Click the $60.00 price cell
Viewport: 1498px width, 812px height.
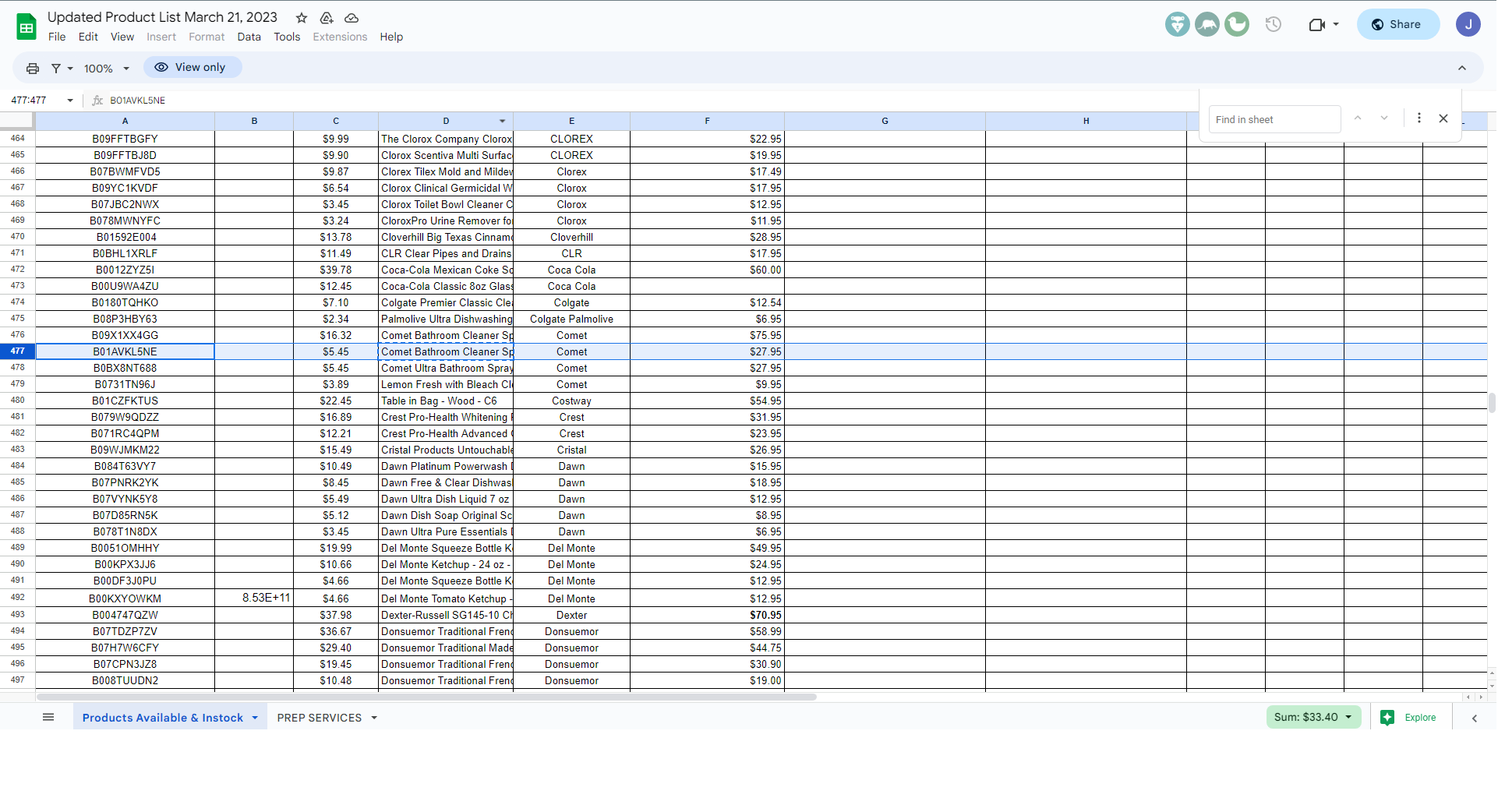tap(707, 270)
